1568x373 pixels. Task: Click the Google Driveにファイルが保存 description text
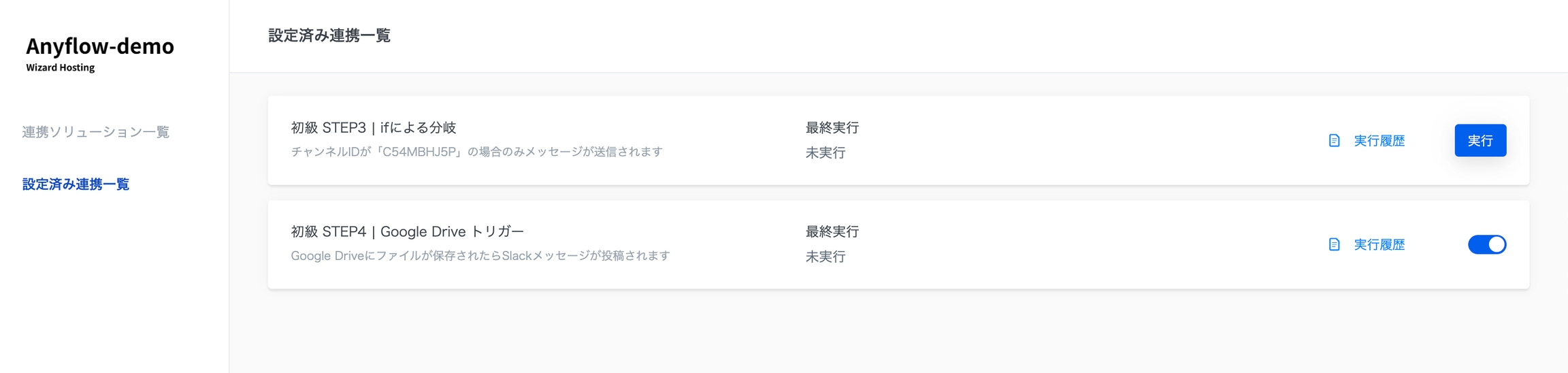coord(480,256)
